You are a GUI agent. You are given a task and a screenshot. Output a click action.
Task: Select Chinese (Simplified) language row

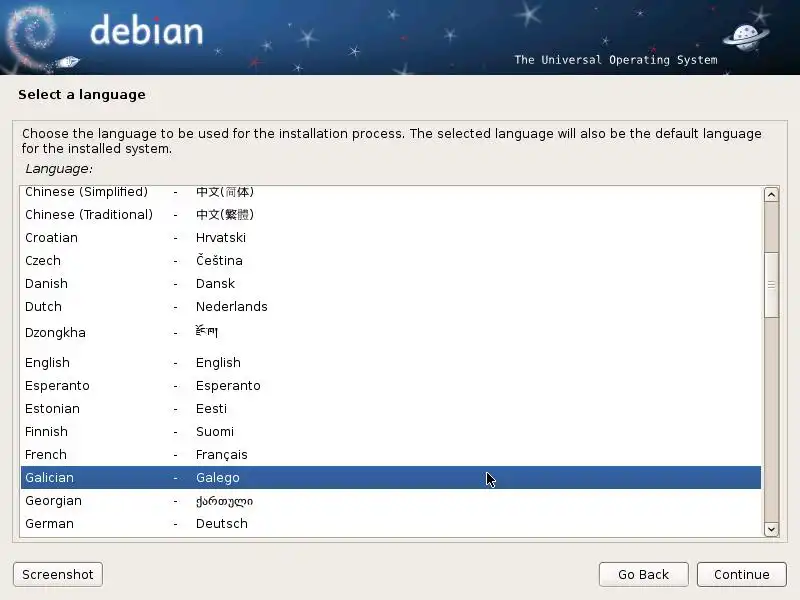[391, 192]
